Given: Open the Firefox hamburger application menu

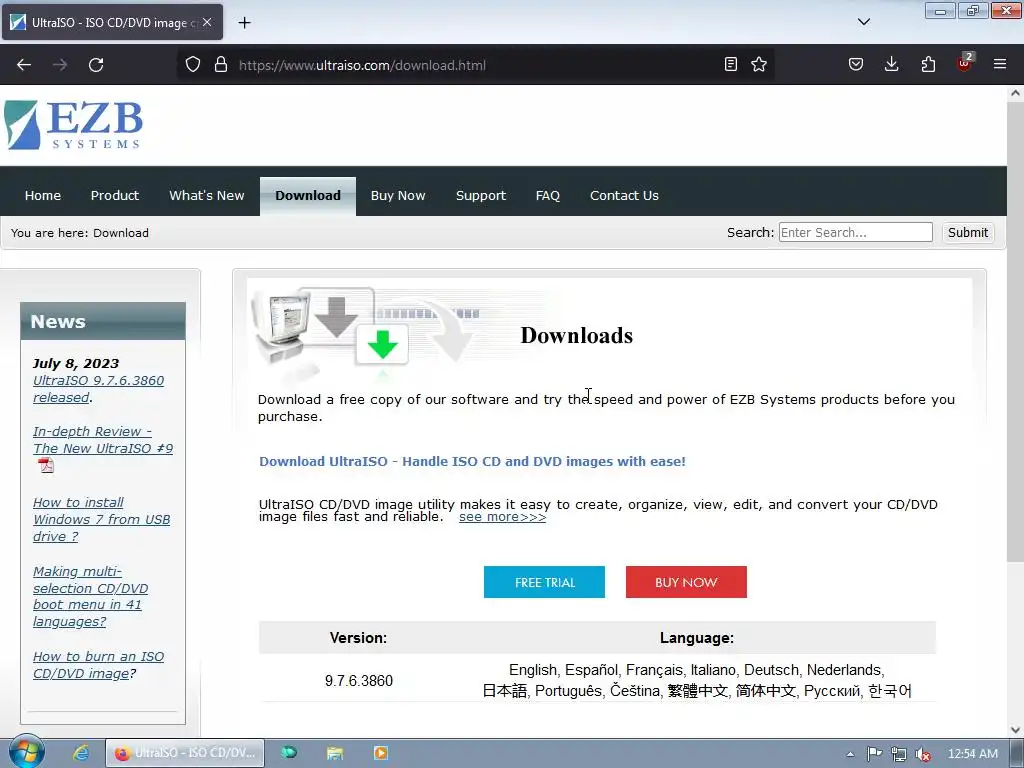Looking at the screenshot, I should pos(1000,65).
